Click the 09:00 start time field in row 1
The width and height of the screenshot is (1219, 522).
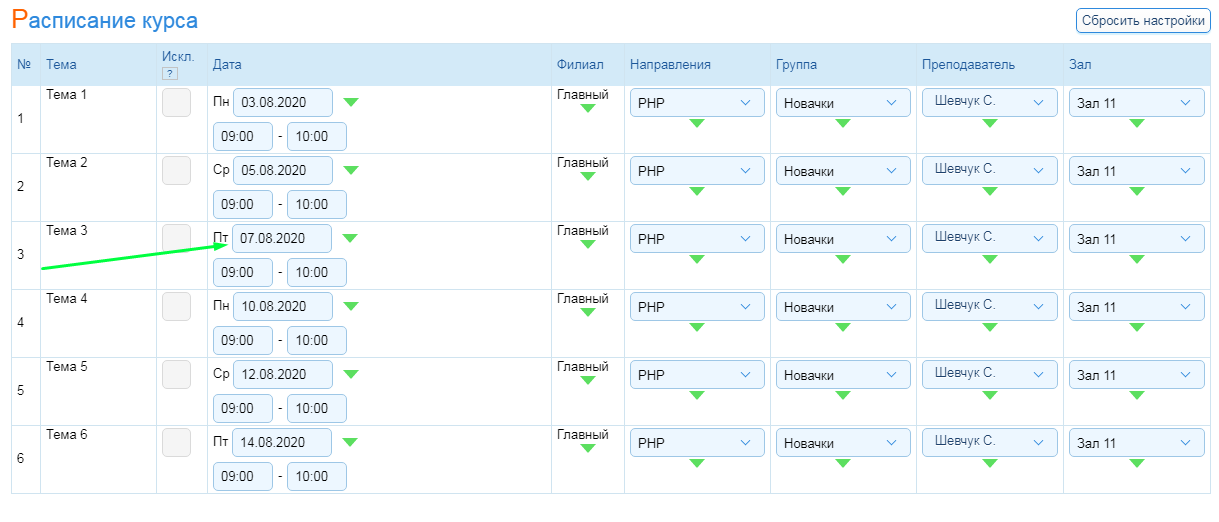click(243, 137)
